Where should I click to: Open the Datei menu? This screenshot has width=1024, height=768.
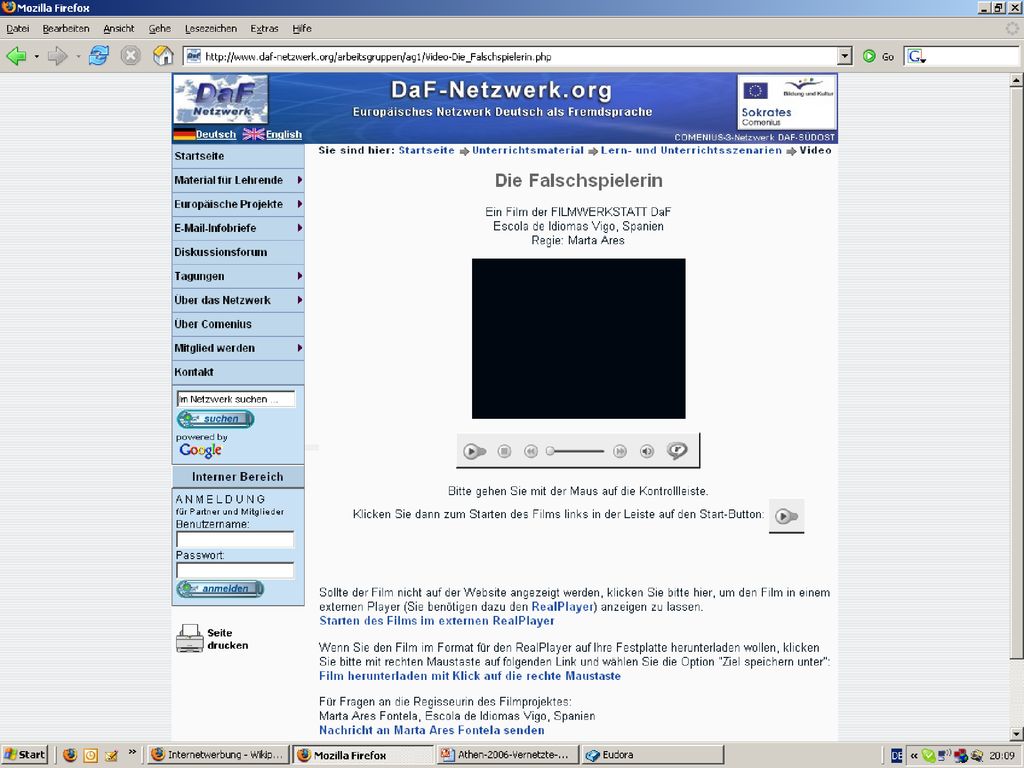pyautogui.click(x=18, y=29)
